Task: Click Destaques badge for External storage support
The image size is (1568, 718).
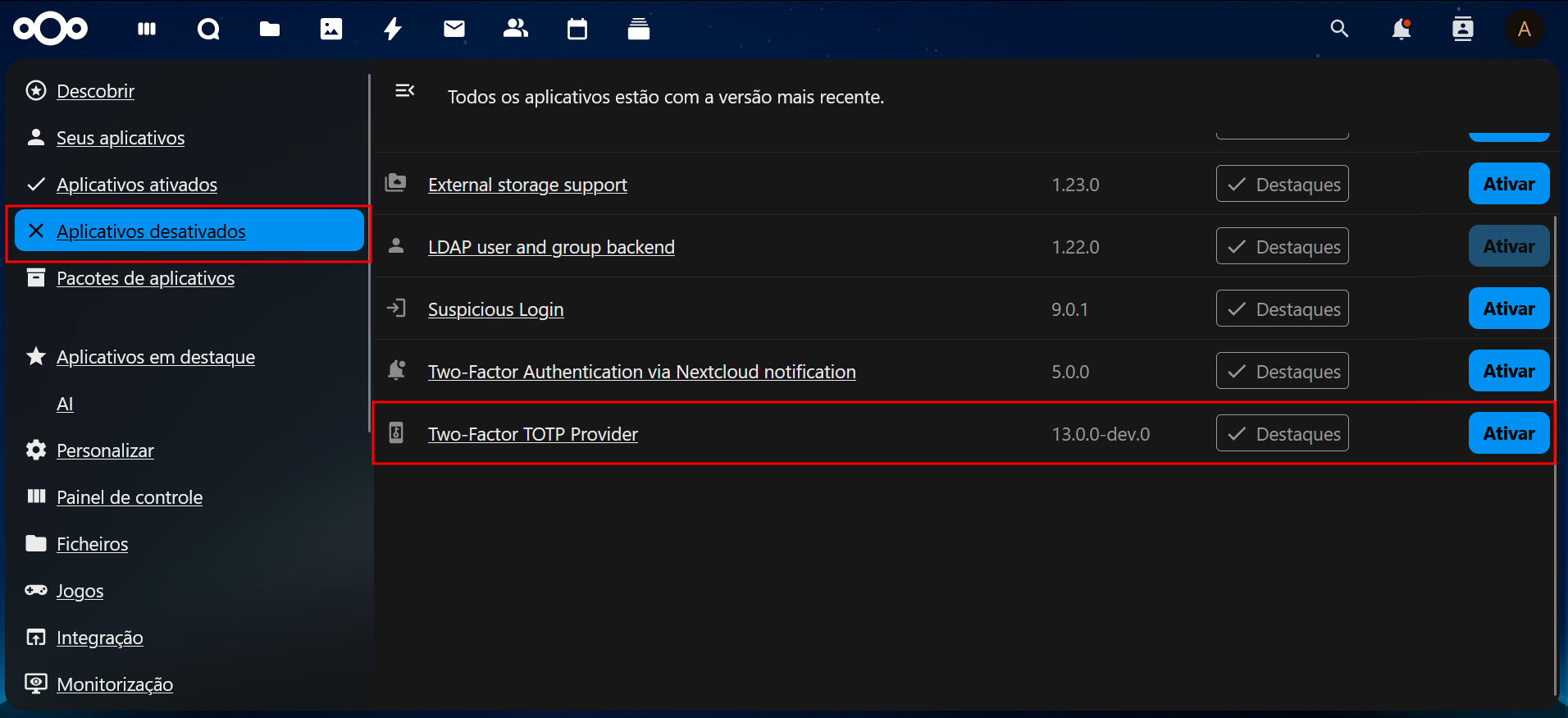Action: [1283, 184]
